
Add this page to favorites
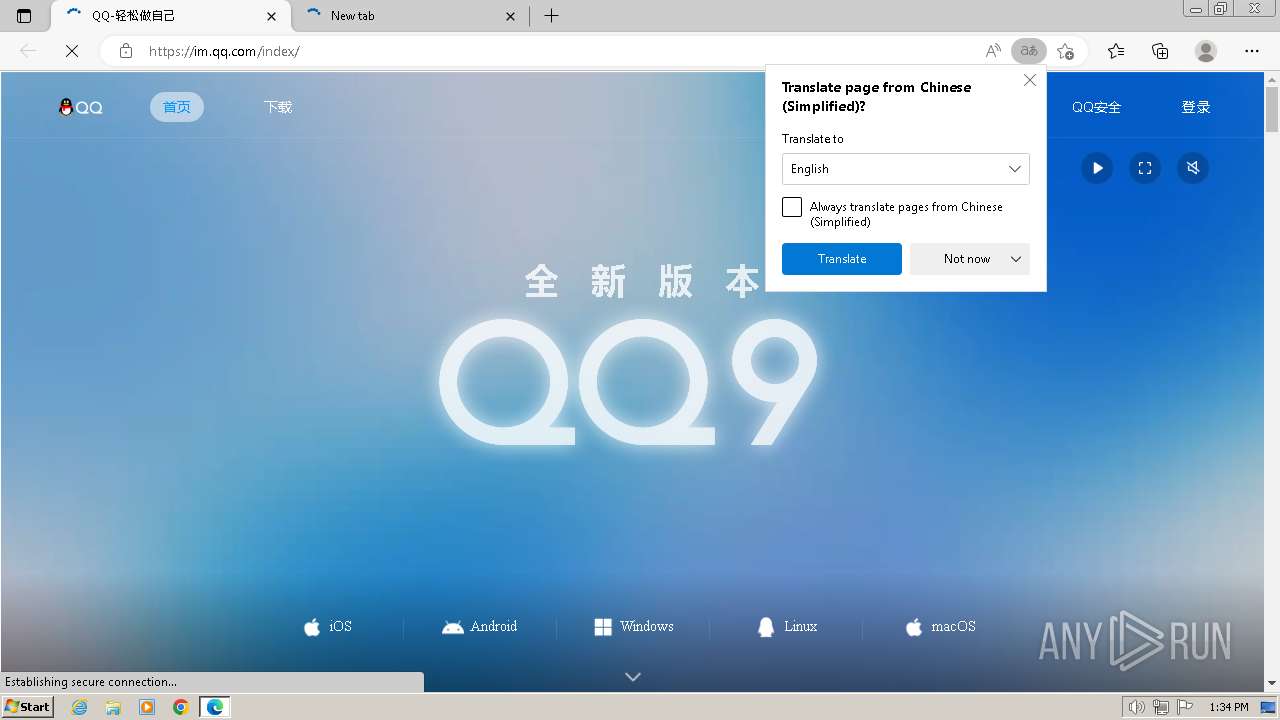click(1065, 51)
